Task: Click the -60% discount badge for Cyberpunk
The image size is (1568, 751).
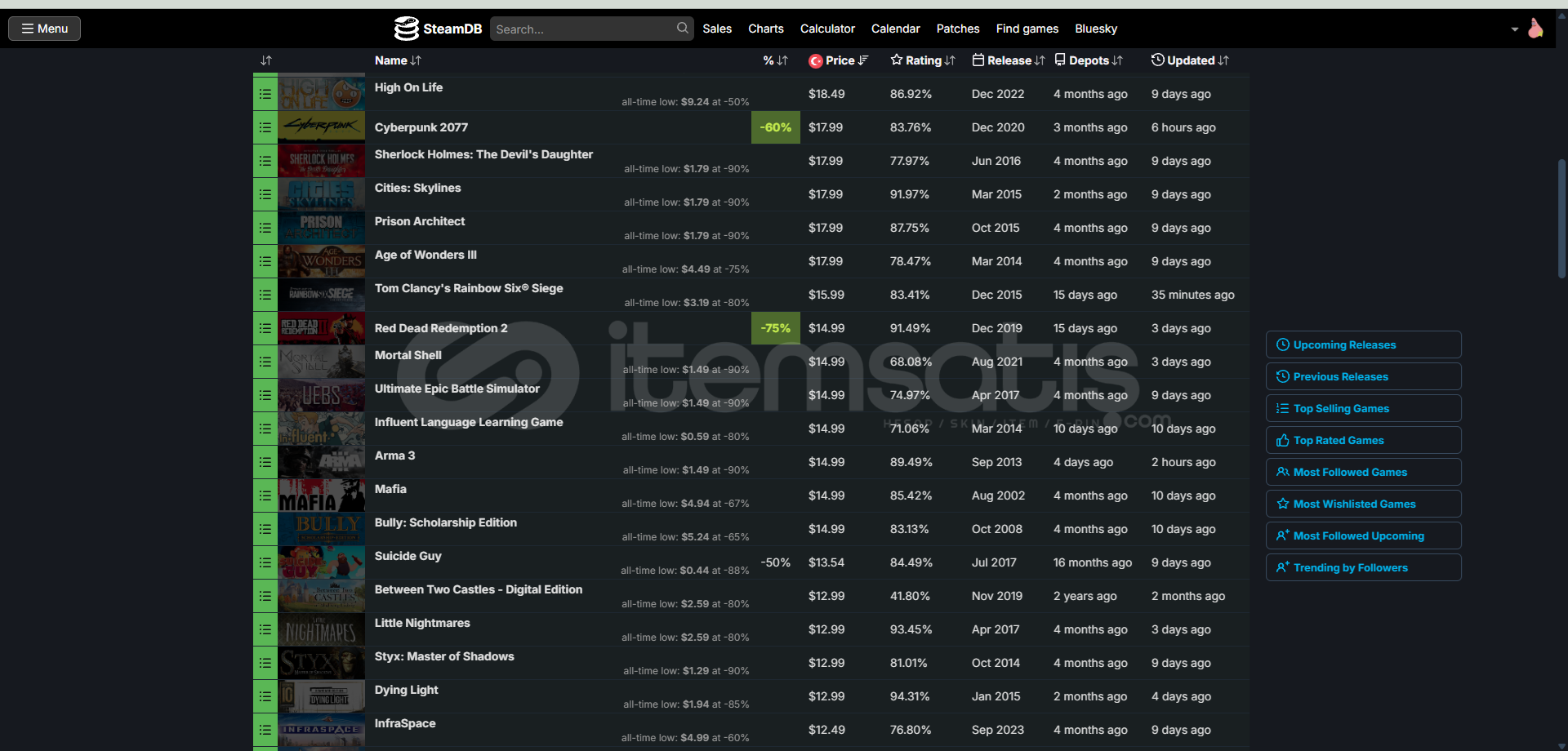Action: (776, 127)
